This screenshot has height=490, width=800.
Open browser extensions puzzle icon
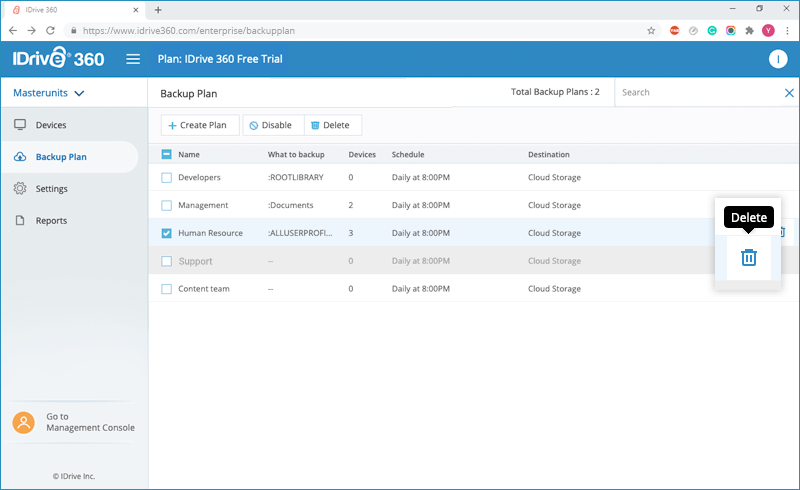[749, 31]
